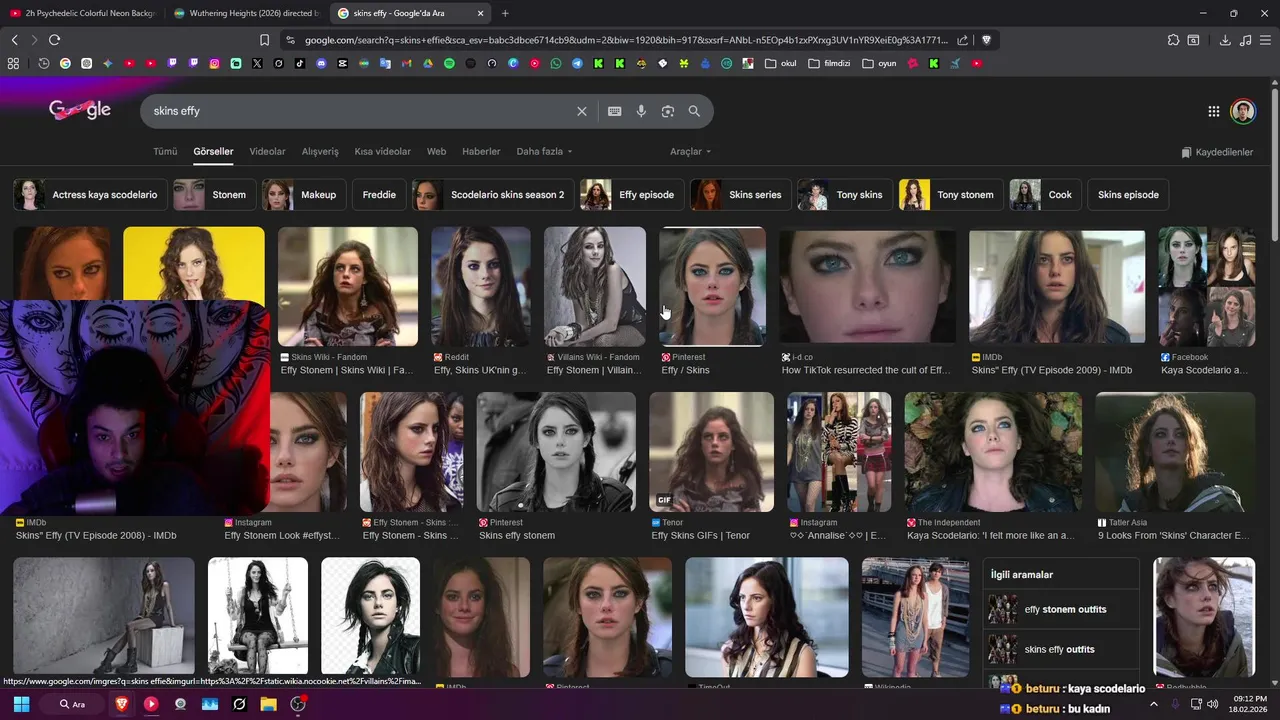1280x720 pixels.
Task: Open the Tenor 'Effy Skins GIFs' thumbnail
Action: coord(711,452)
